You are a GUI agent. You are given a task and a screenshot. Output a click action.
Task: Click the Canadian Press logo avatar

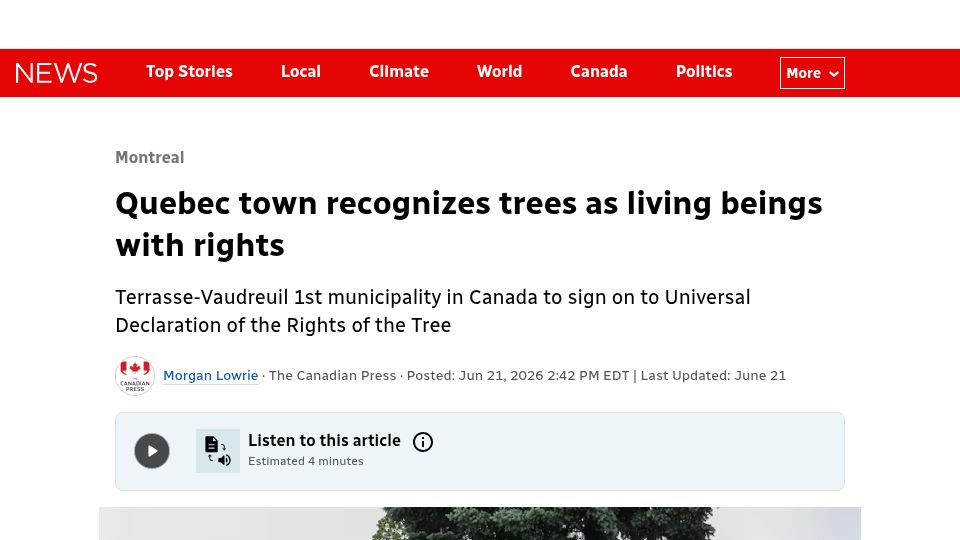click(x=135, y=376)
